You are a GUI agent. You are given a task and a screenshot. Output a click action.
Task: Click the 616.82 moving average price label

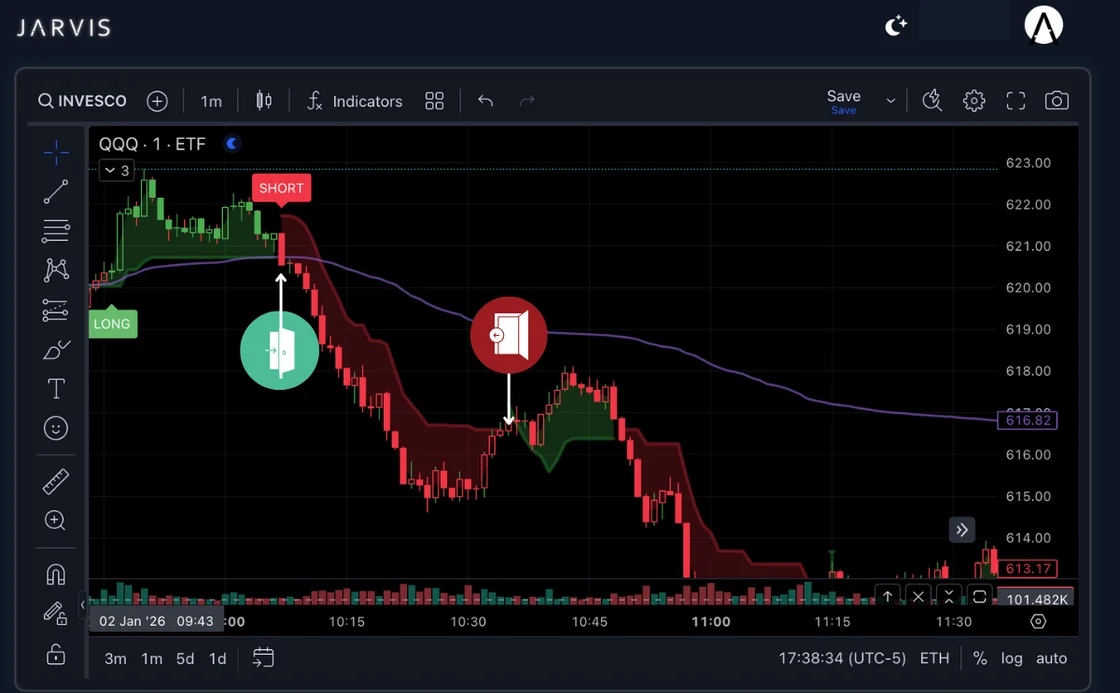[x=1027, y=420]
